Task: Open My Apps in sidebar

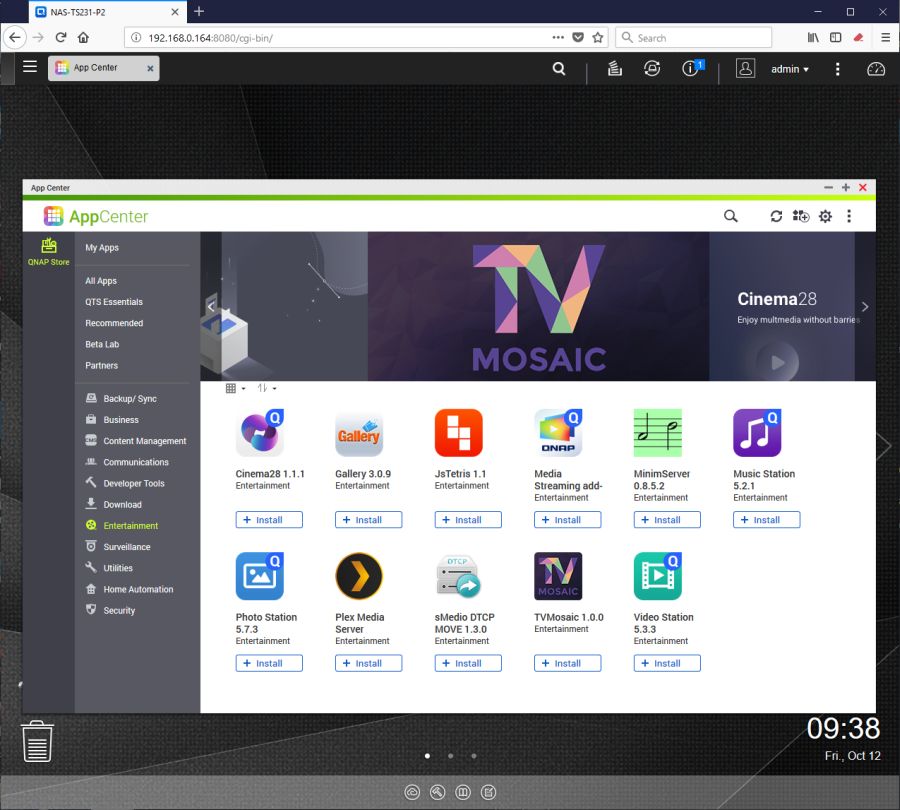Action: pos(102,247)
